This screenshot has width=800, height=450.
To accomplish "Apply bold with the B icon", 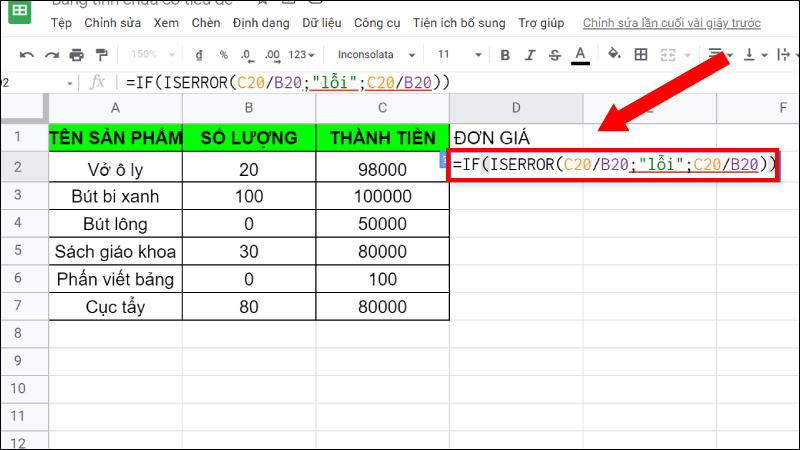I will pyautogui.click(x=505, y=55).
